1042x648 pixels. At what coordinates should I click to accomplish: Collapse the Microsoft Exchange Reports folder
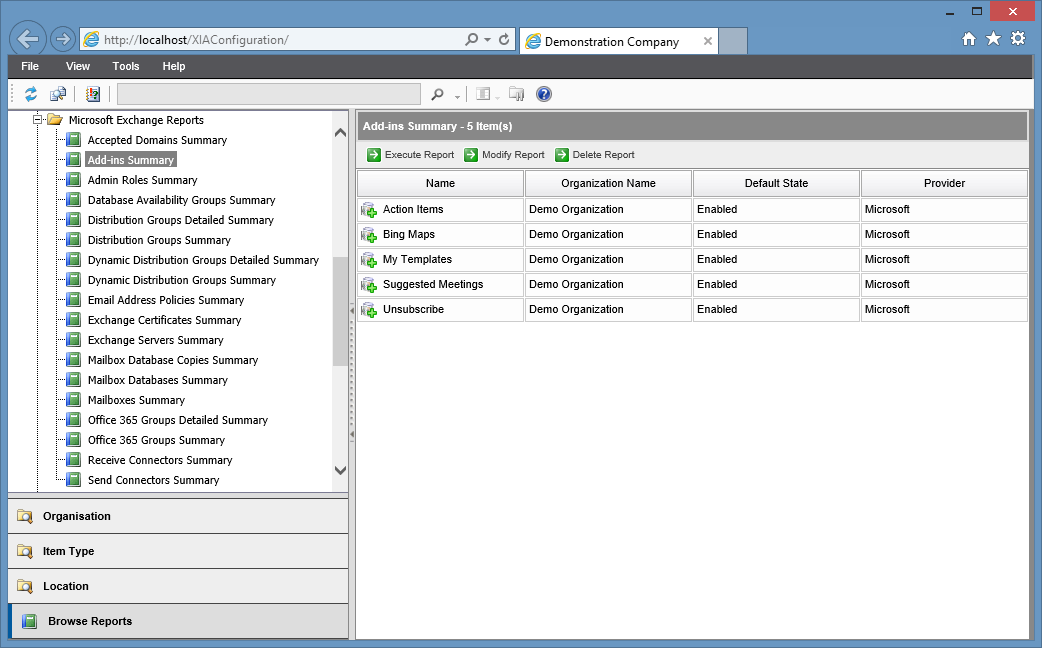38,120
